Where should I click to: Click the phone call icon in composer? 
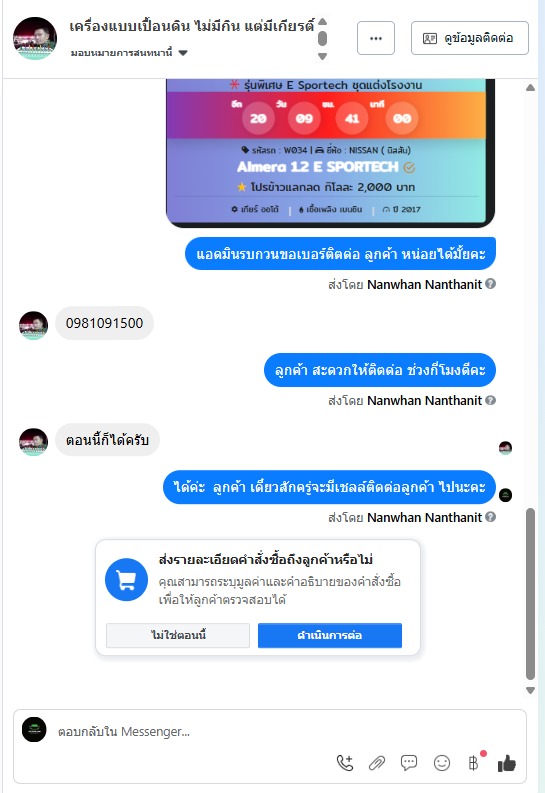coord(345,763)
